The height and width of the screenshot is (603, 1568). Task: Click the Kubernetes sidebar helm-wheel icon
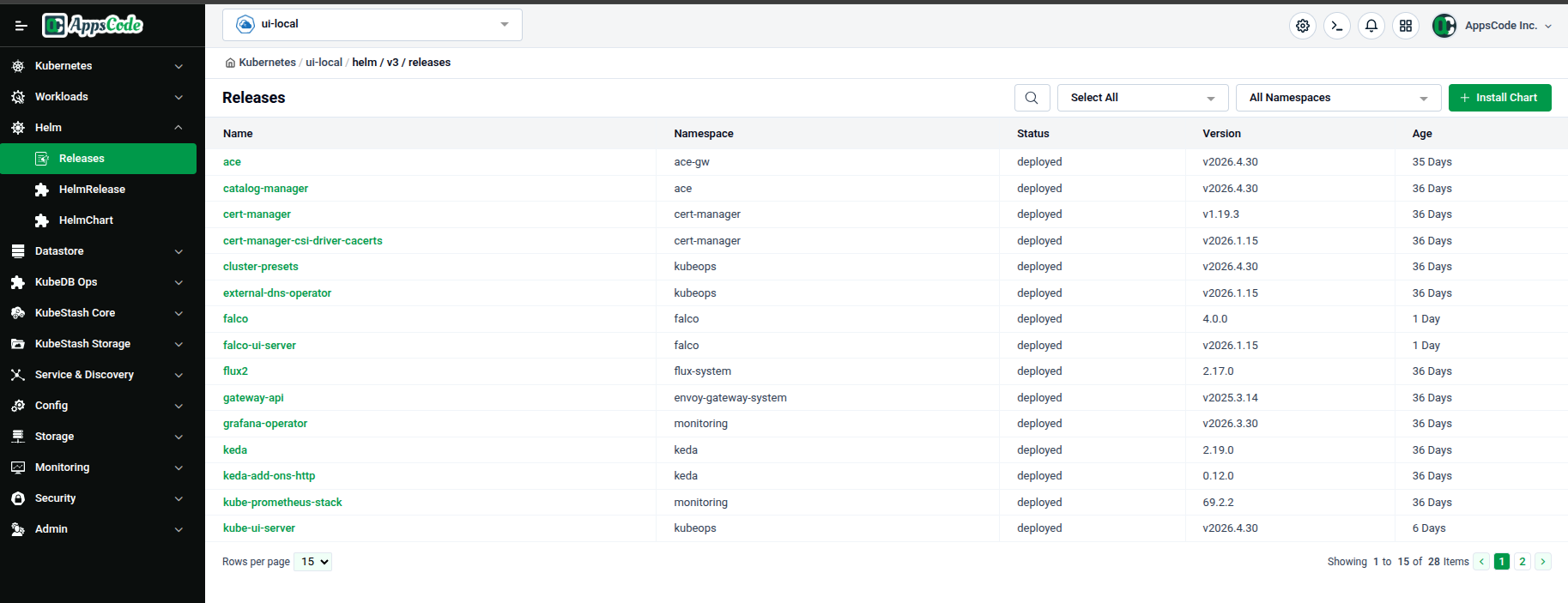click(18, 66)
